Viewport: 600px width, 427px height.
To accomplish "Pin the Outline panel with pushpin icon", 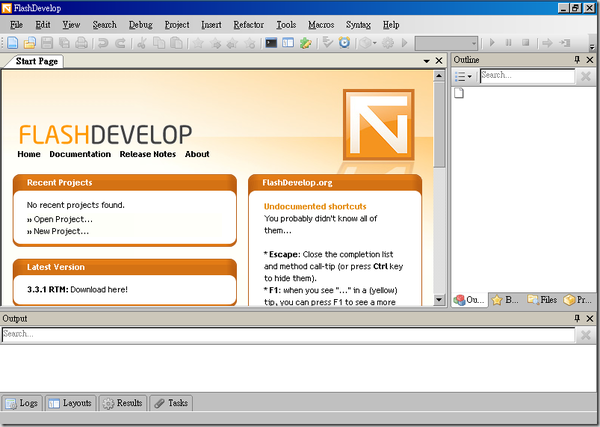I will point(576,60).
